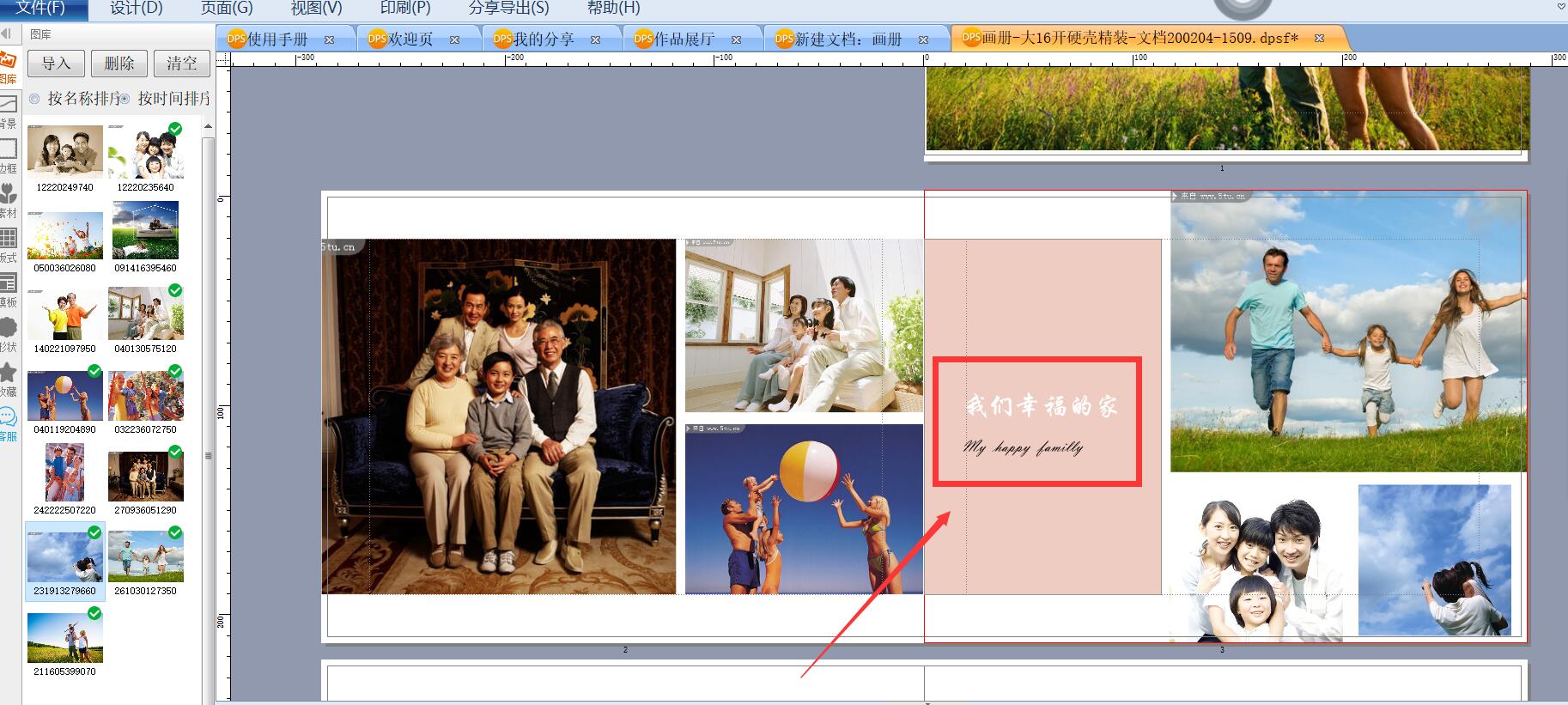
Task: Close the 画册-大16开硬壳精装 document tab
Action: pos(1319,38)
